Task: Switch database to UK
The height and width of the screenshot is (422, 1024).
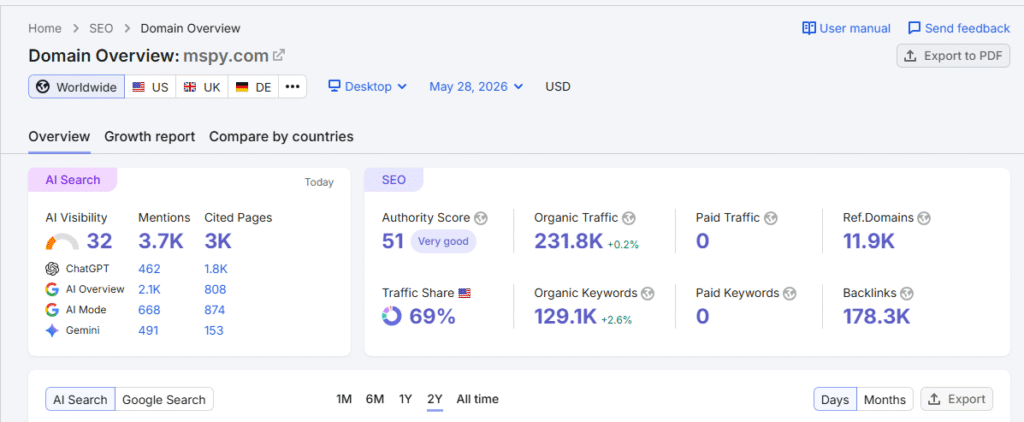Action: tap(202, 87)
